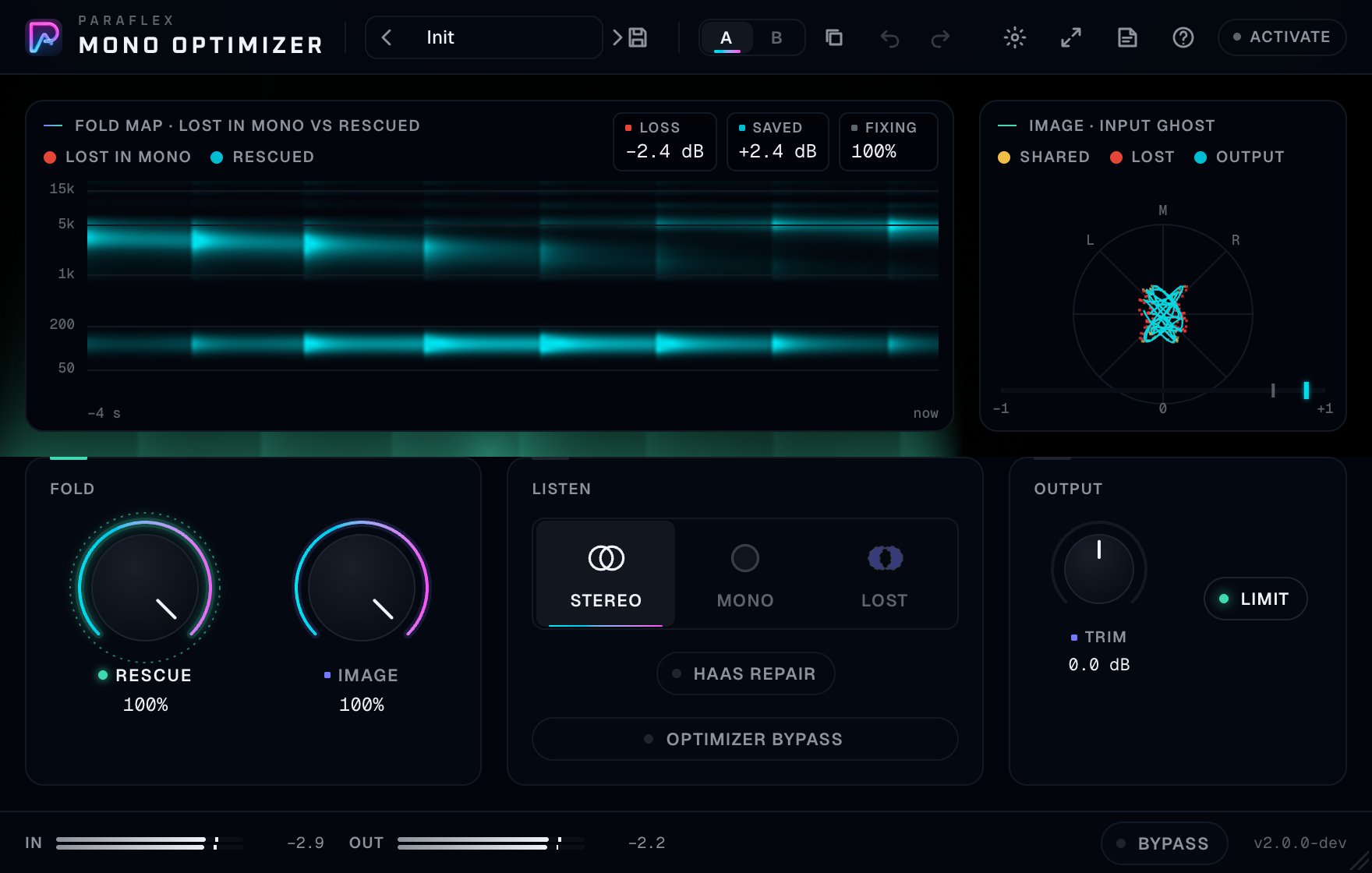Go to previous preset with left chevron

(x=387, y=37)
